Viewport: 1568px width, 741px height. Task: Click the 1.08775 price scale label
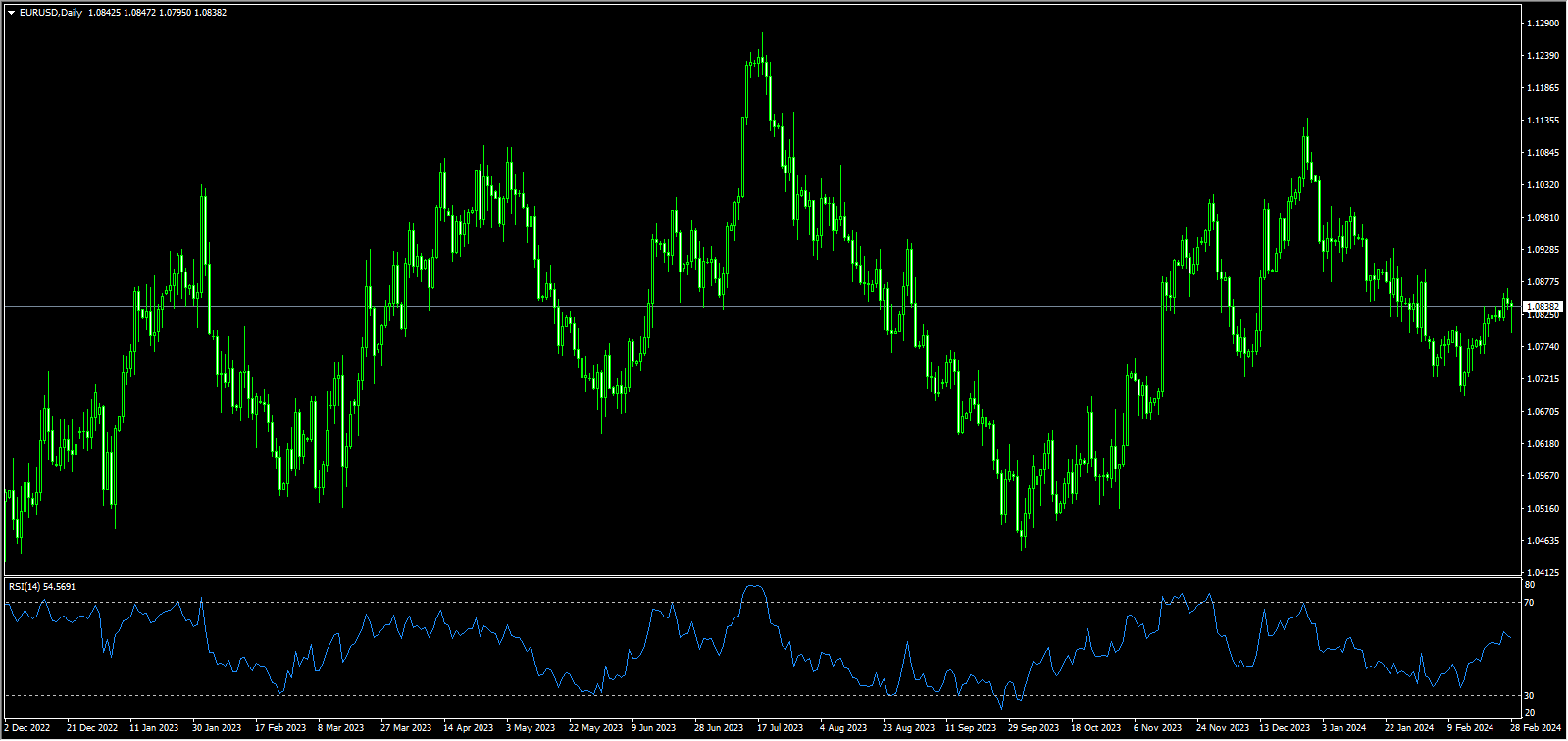click(1543, 282)
